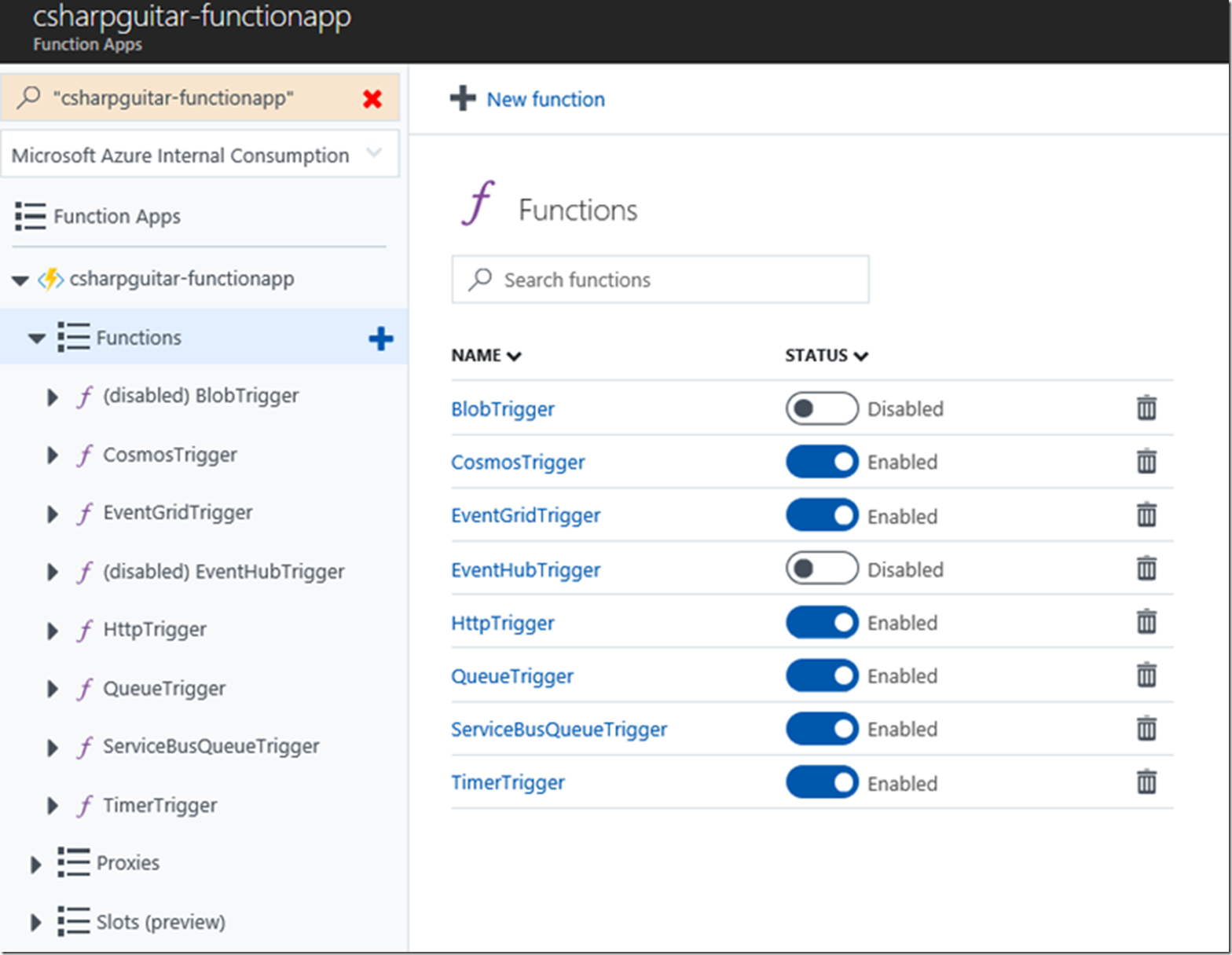
Task: Expand the Slots (preview) arrow
Action: [x=35, y=923]
